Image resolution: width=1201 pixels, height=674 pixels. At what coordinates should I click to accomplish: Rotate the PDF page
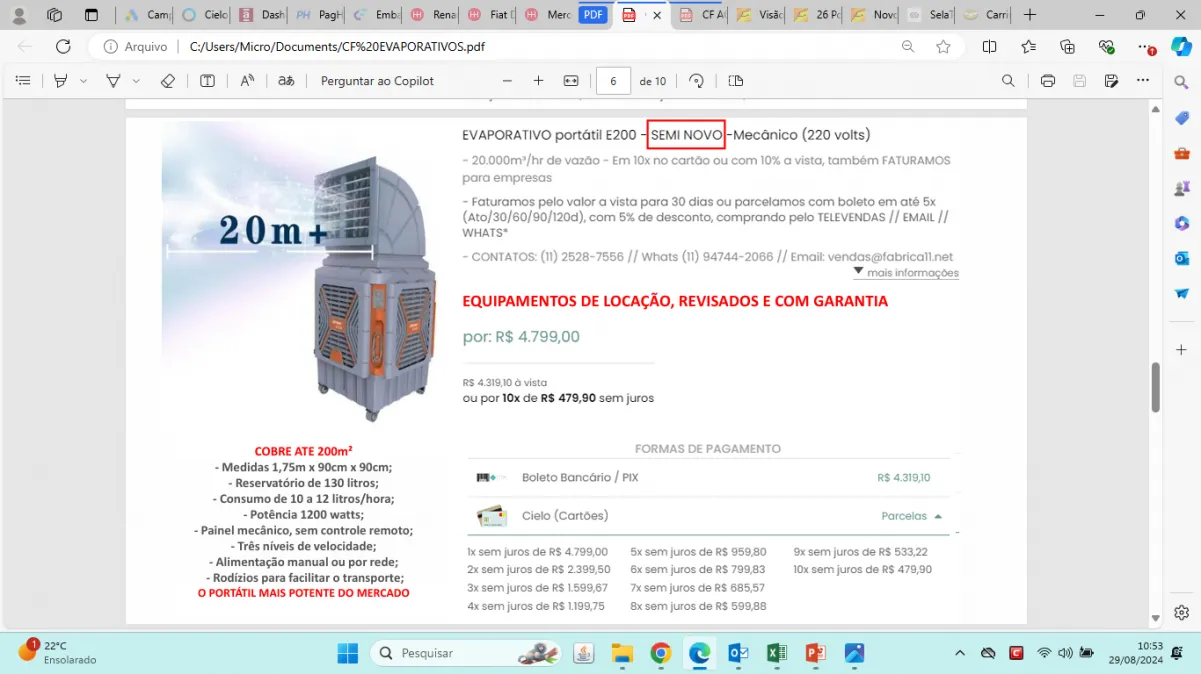click(697, 81)
